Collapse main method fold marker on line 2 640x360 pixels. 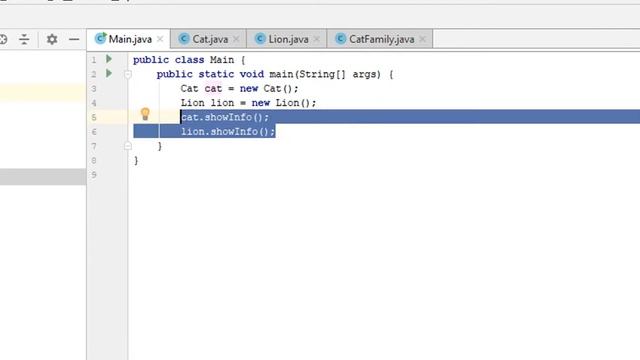(128, 74)
